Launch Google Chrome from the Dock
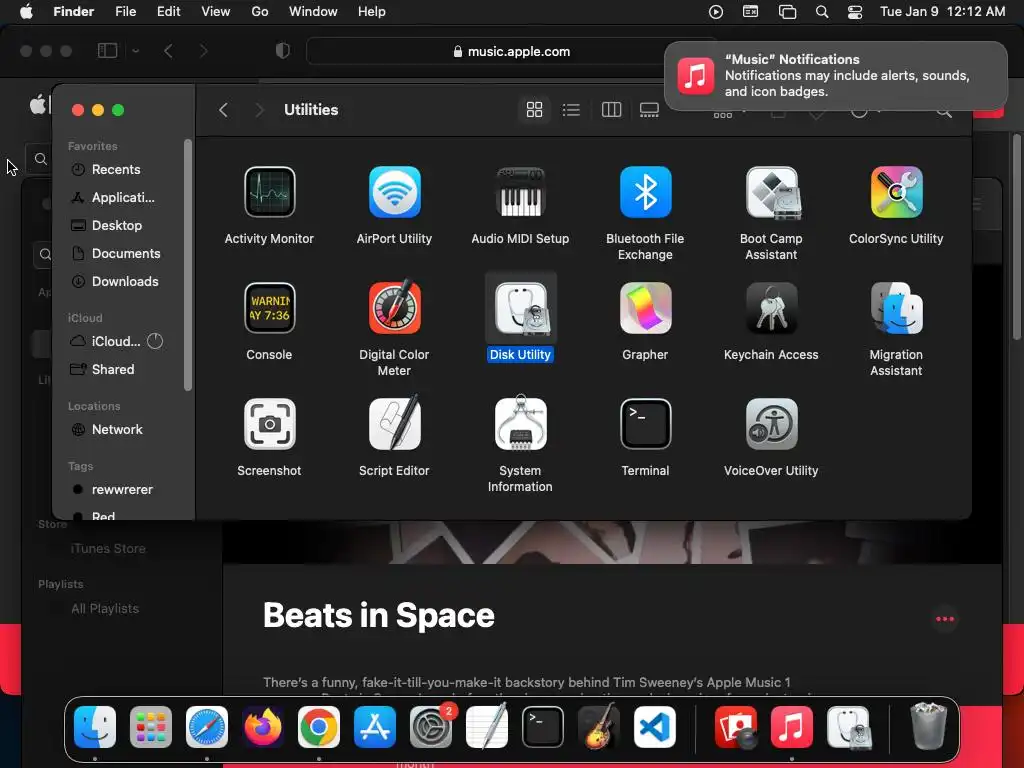The width and height of the screenshot is (1024, 768). pyautogui.click(x=319, y=727)
